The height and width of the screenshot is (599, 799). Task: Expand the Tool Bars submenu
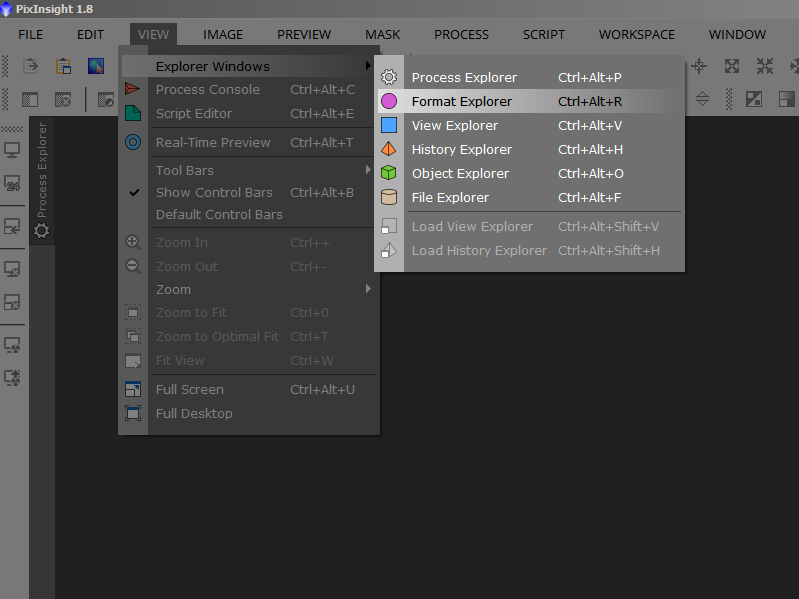[248, 170]
